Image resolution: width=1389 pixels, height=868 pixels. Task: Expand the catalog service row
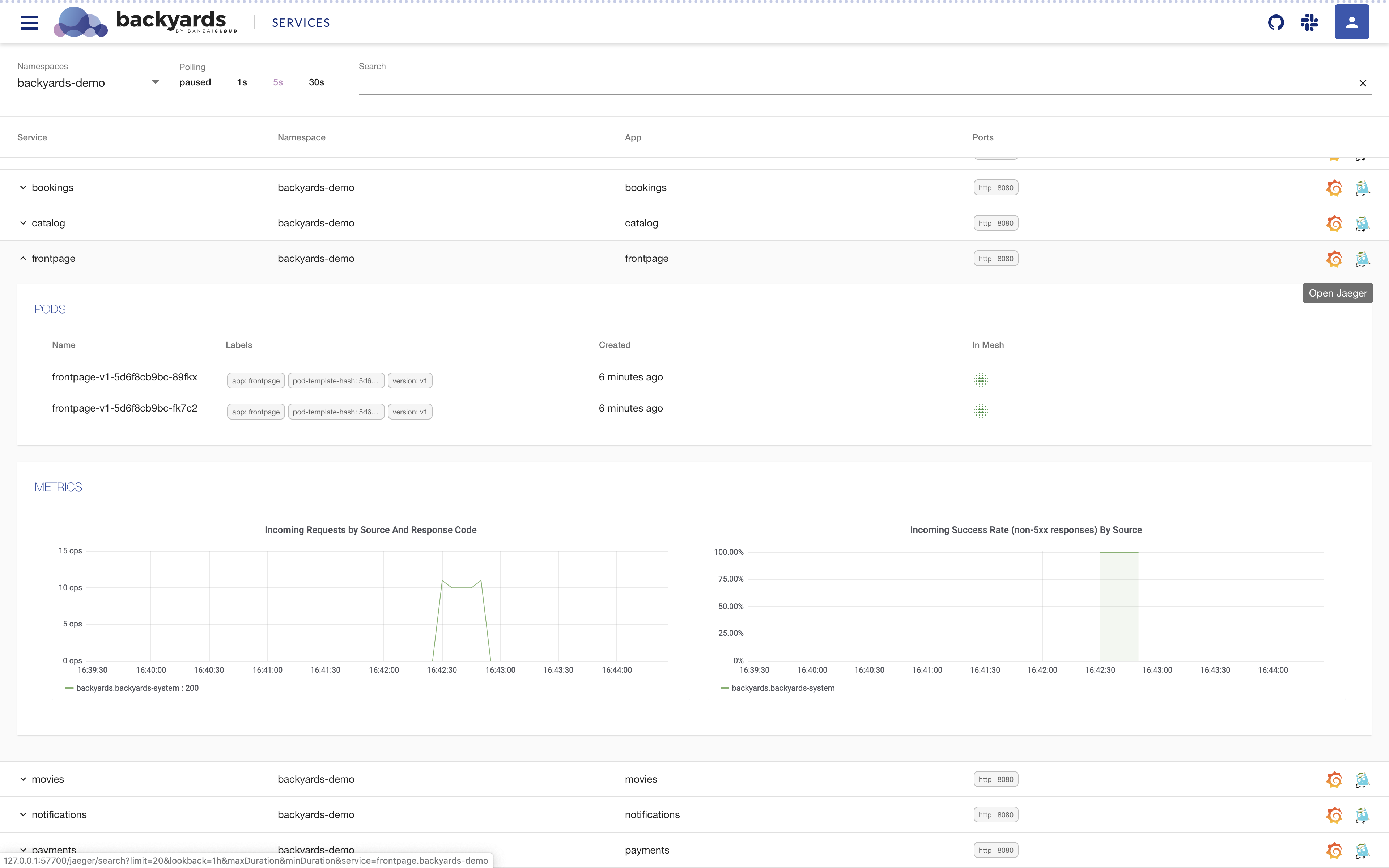(23, 223)
